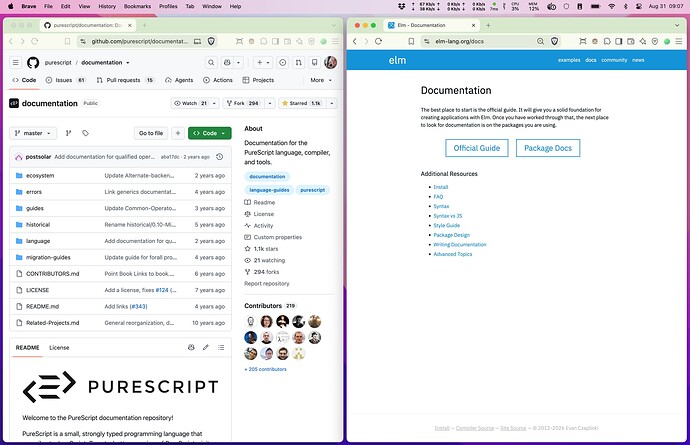Open the community link in Elm header
Viewport: 690px width, 445px height.
(614, 60)
